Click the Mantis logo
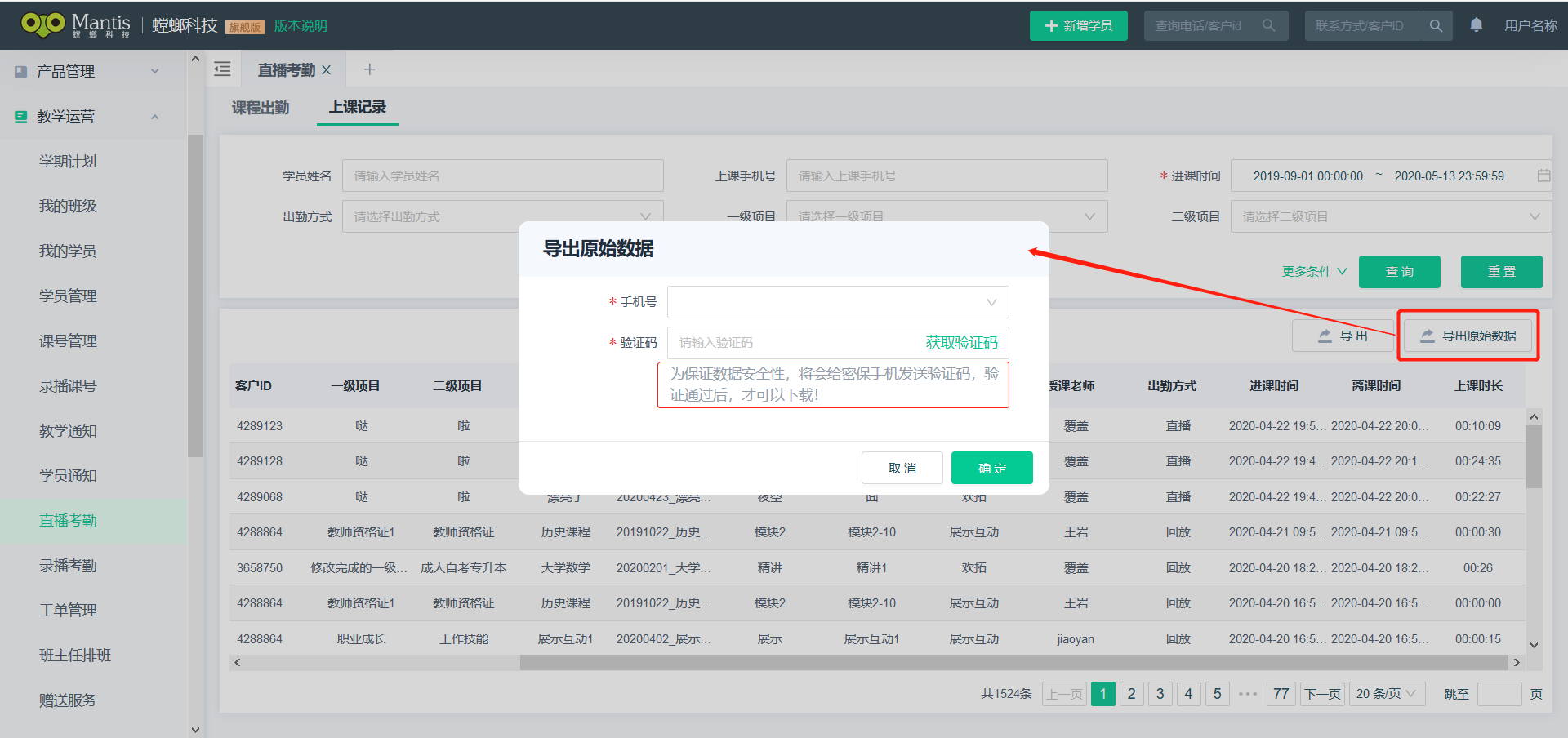The width and height of the screenshot is (1568, 738). [76, 24]
